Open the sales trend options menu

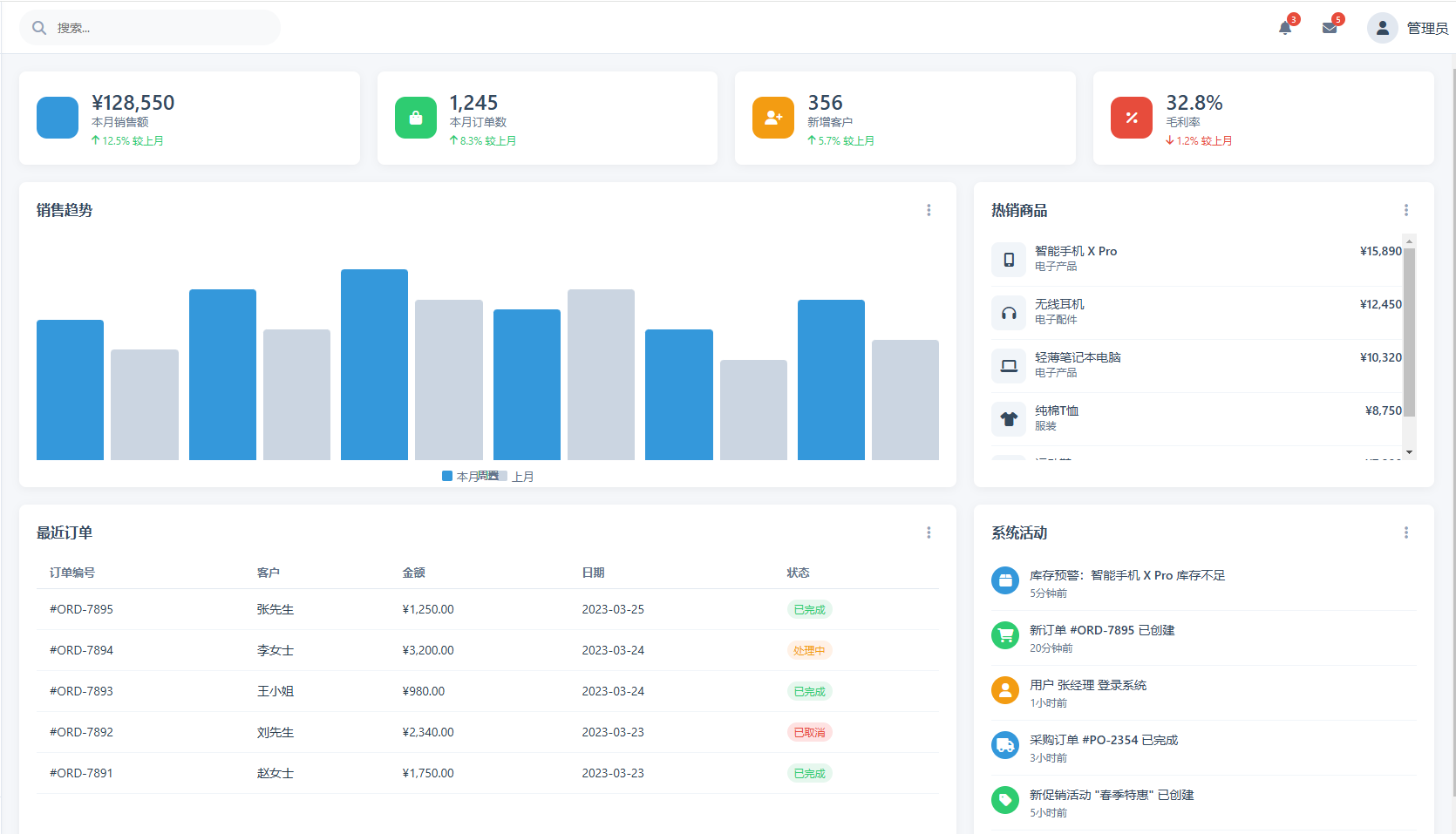(929, 210)
